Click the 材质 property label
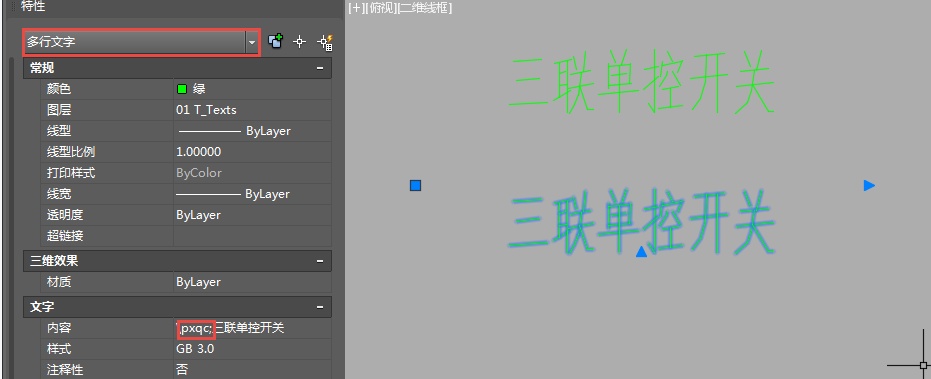Viewport: 931px width, 379px height. [x=59, y=282]
